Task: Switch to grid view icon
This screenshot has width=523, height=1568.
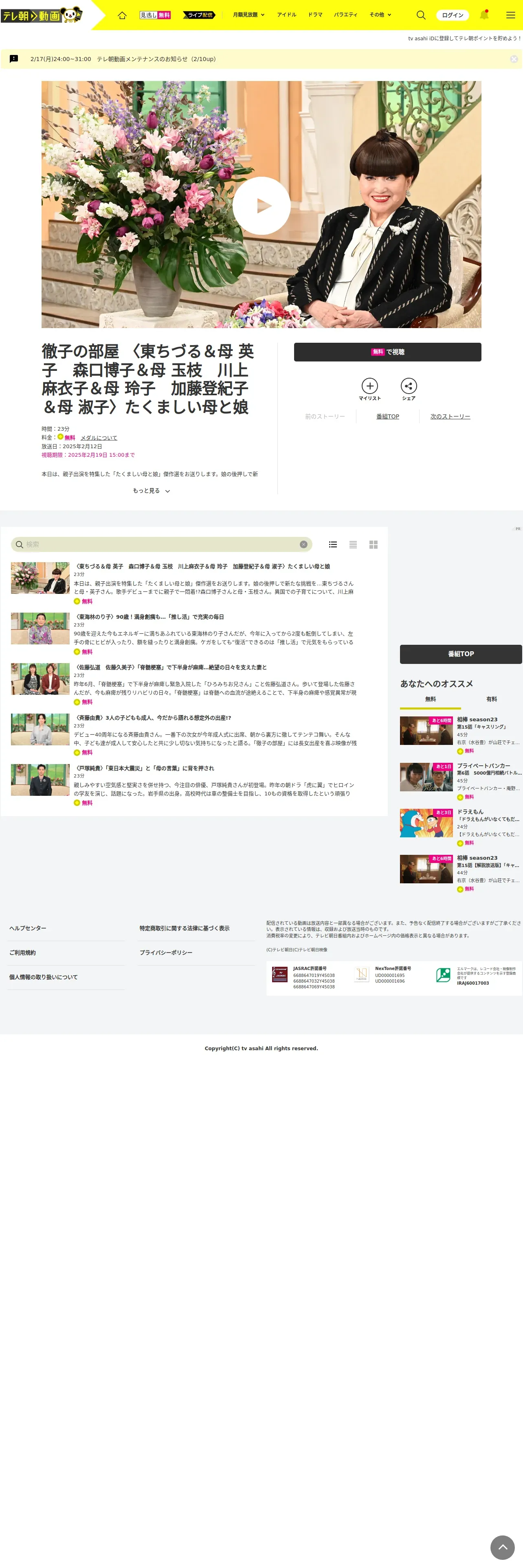Action: (373, 545)
